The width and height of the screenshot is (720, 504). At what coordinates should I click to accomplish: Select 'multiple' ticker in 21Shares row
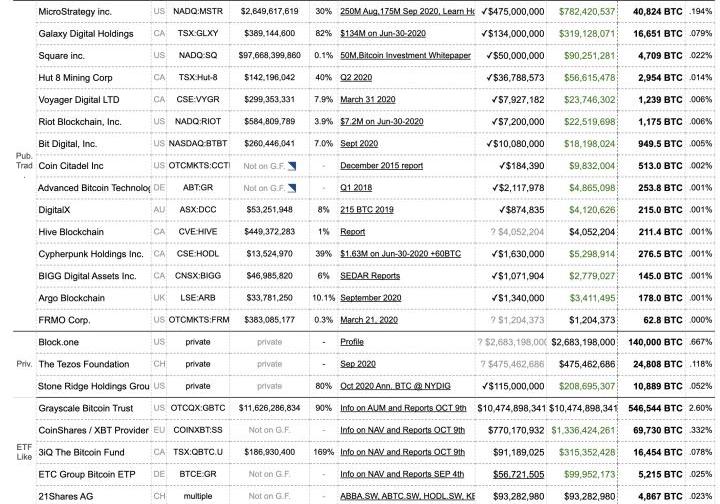pos(198,496)
